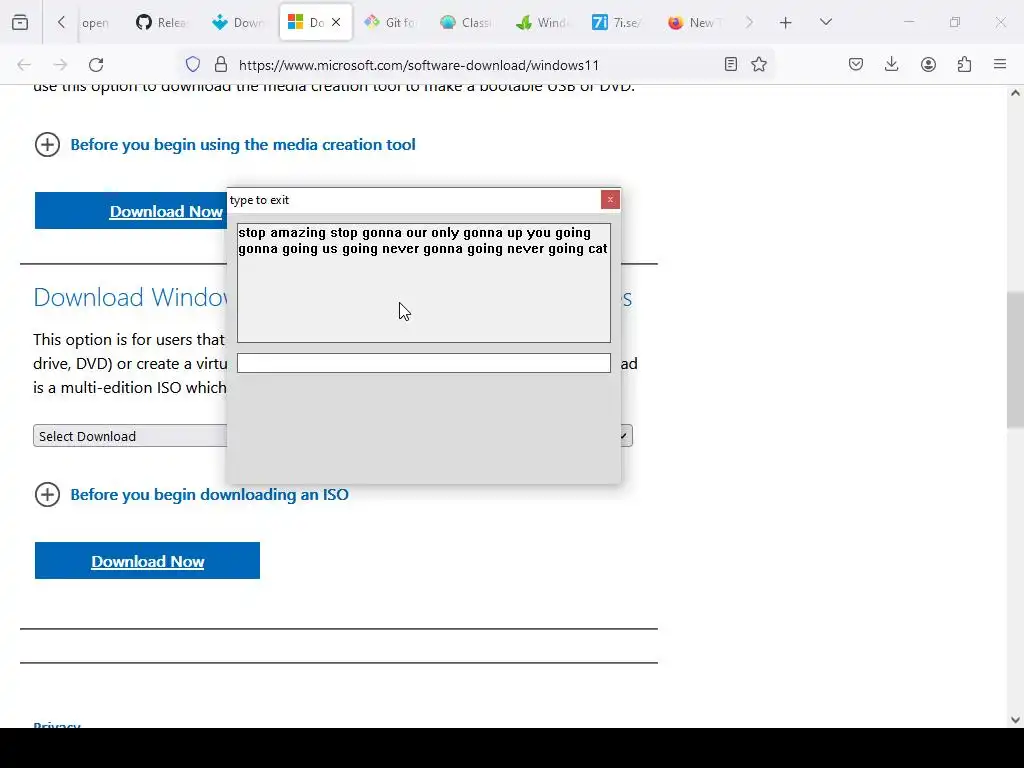
Task: Toggle reader view icon
Action: click(x=731, y=65)
